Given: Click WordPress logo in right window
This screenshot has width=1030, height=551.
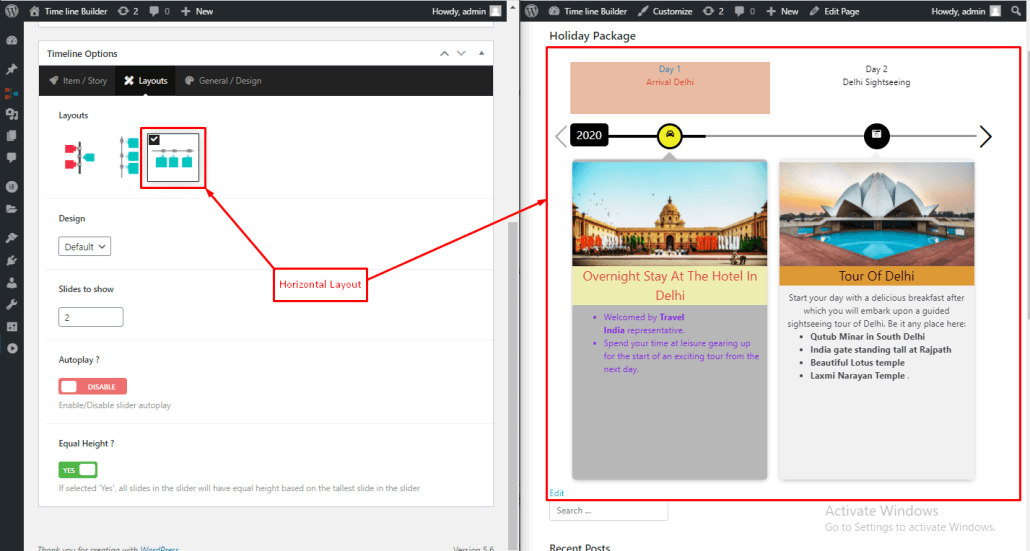Looking at the screenshot, I should (x=532, y=11).
